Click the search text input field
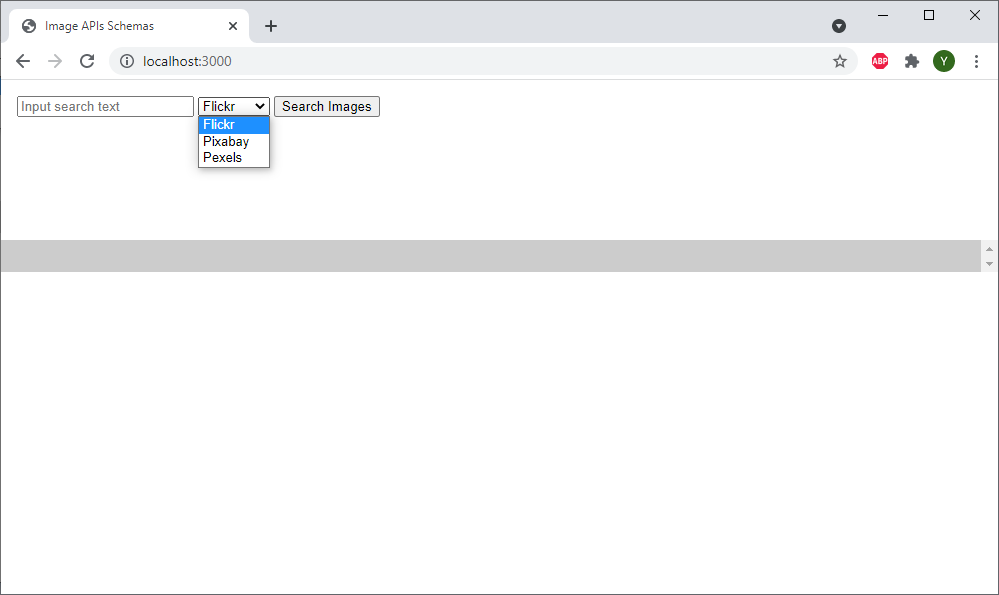The height and width of the screenshot is (595, 999). [104, 106]
